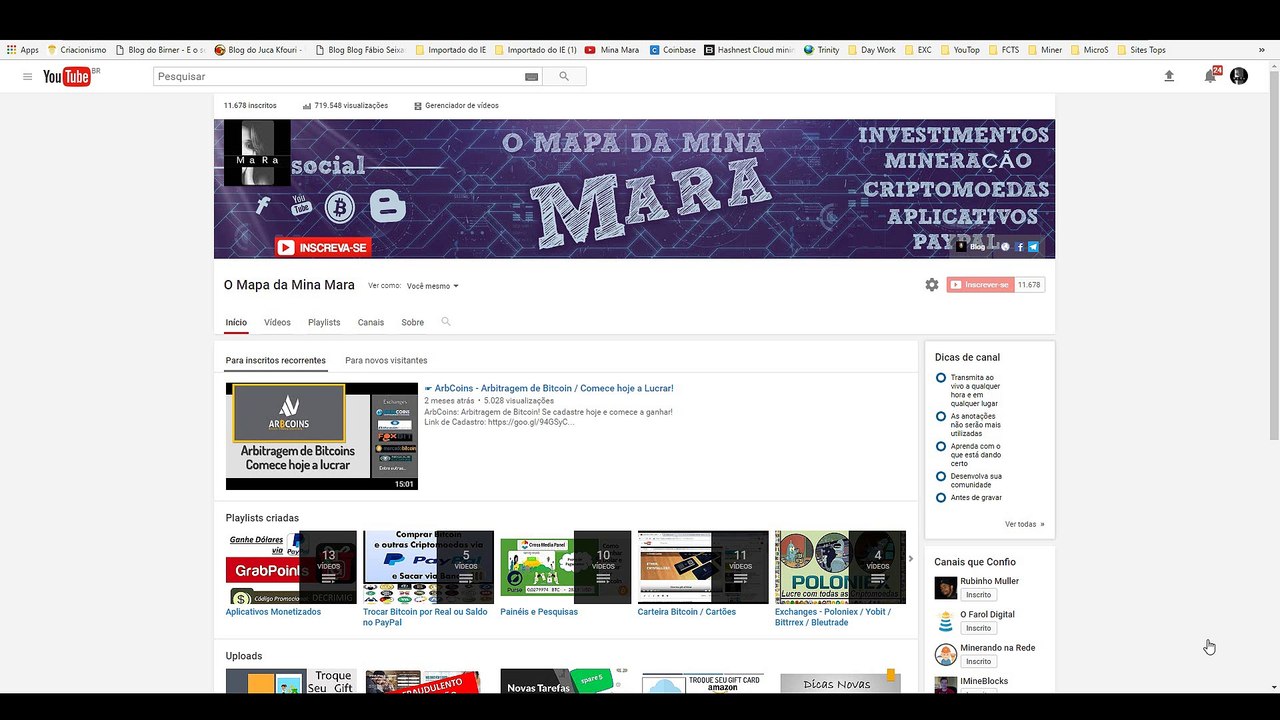
Task: Switch to the Sobre channel tab
Action: (x=412, y=322)
